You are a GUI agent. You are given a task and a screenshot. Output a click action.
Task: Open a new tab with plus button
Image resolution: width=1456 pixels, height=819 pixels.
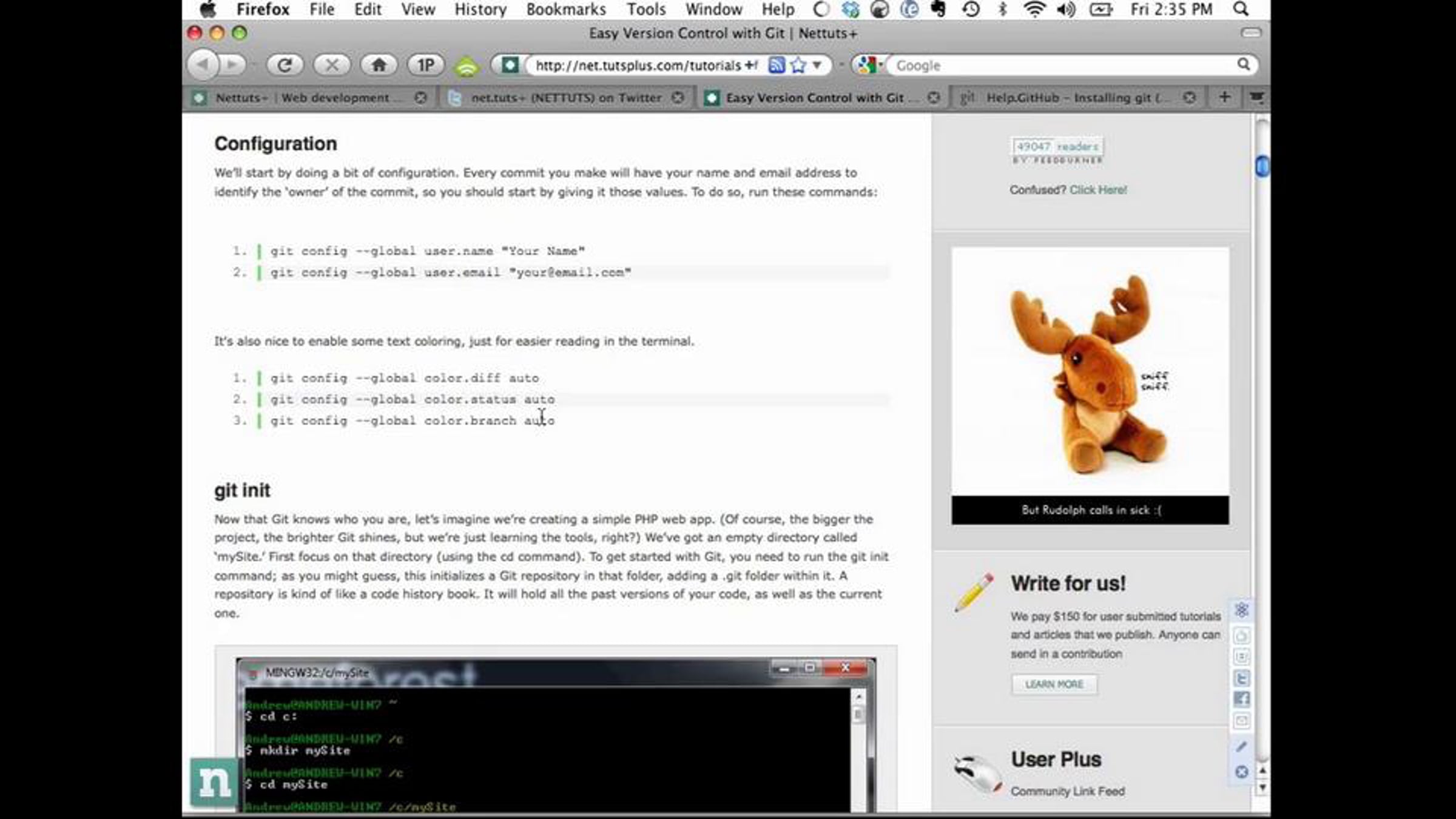[x=1224, y=97]
